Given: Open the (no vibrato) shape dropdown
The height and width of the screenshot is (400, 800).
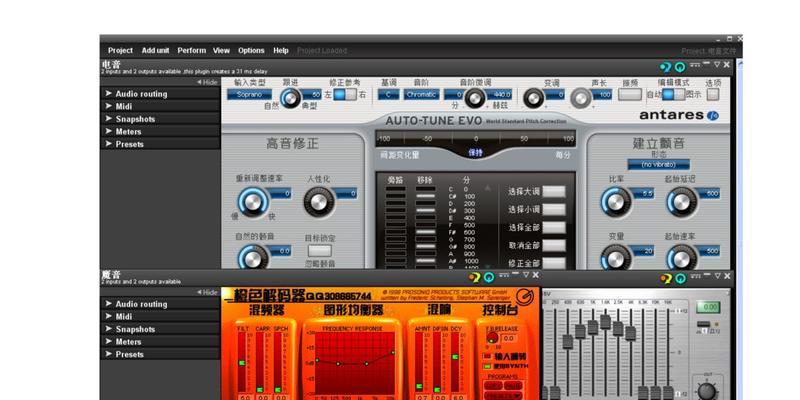Looking at the screenshot, I should (x=658, y=164).
